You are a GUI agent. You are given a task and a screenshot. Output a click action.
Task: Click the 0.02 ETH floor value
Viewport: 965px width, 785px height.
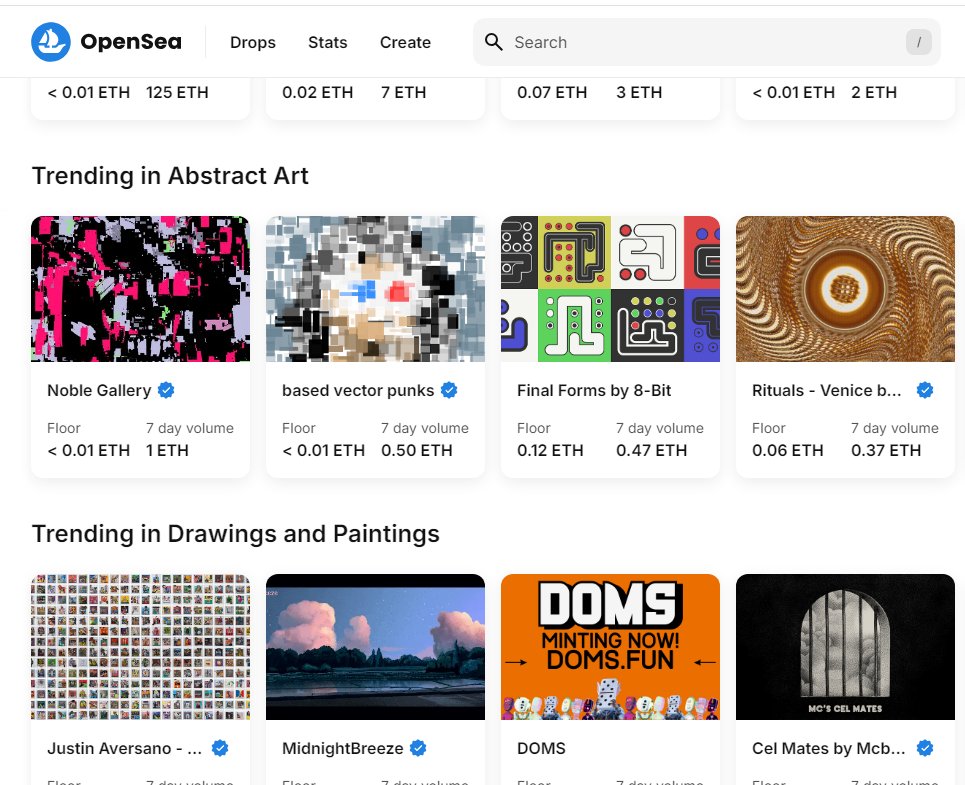[x=318, y=92]
